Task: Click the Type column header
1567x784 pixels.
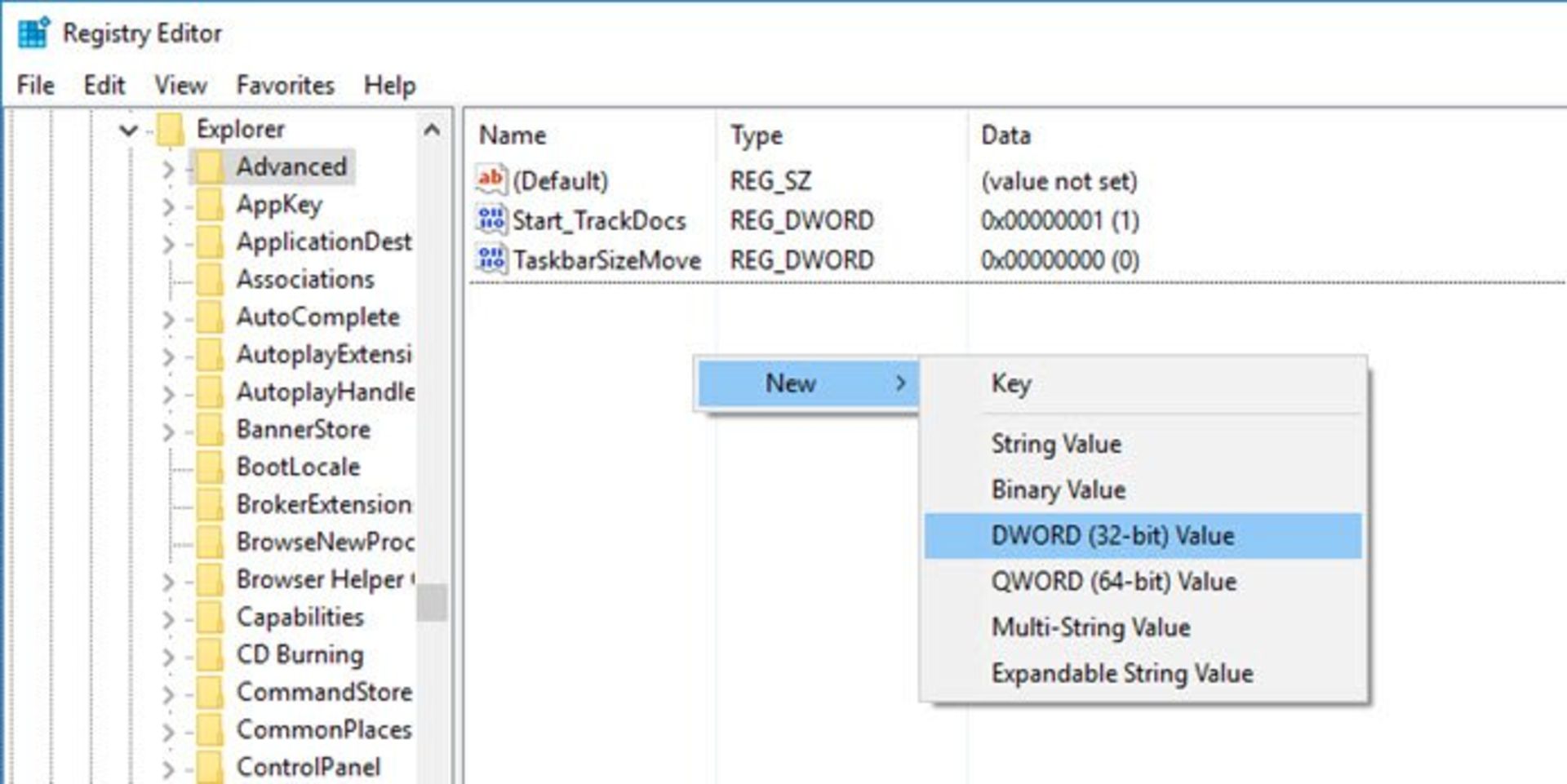Action: pos(841,135)
